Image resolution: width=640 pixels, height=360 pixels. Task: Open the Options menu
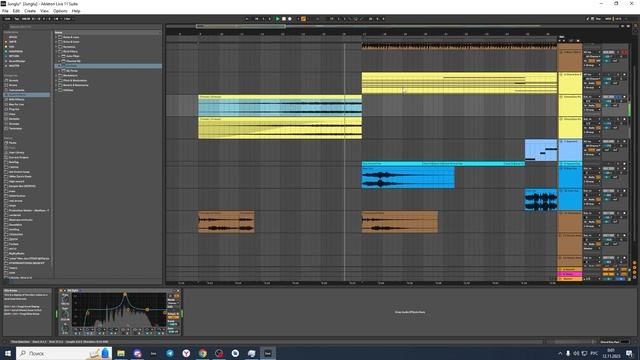tap(60, 11)
